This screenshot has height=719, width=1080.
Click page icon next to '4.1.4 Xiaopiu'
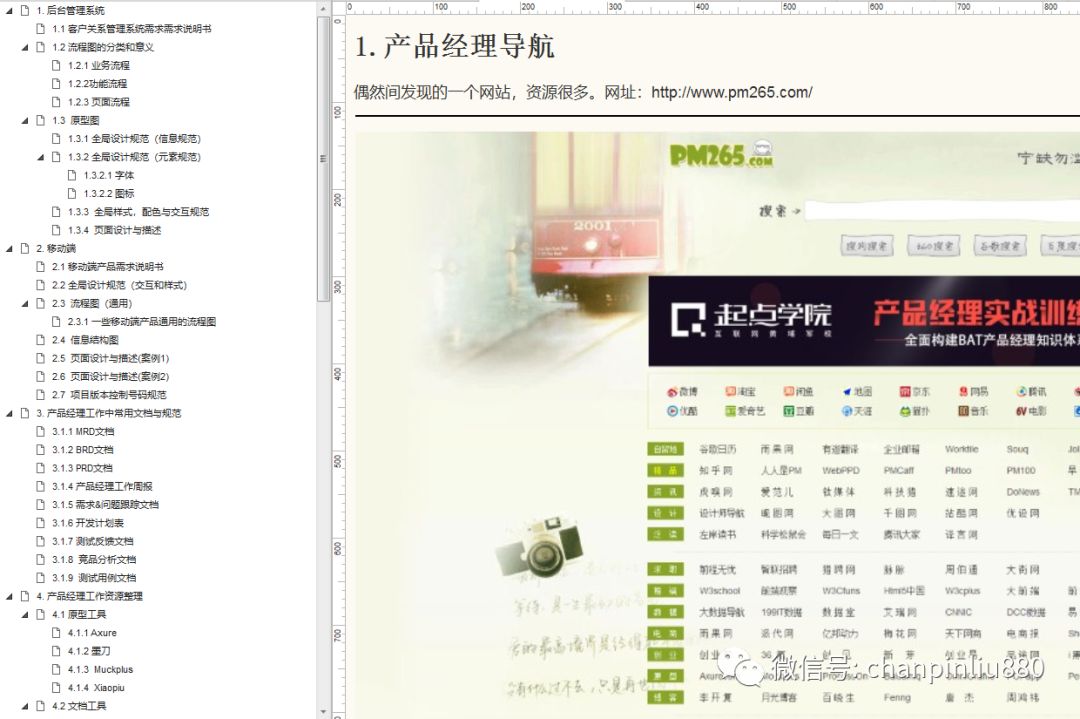56,687
